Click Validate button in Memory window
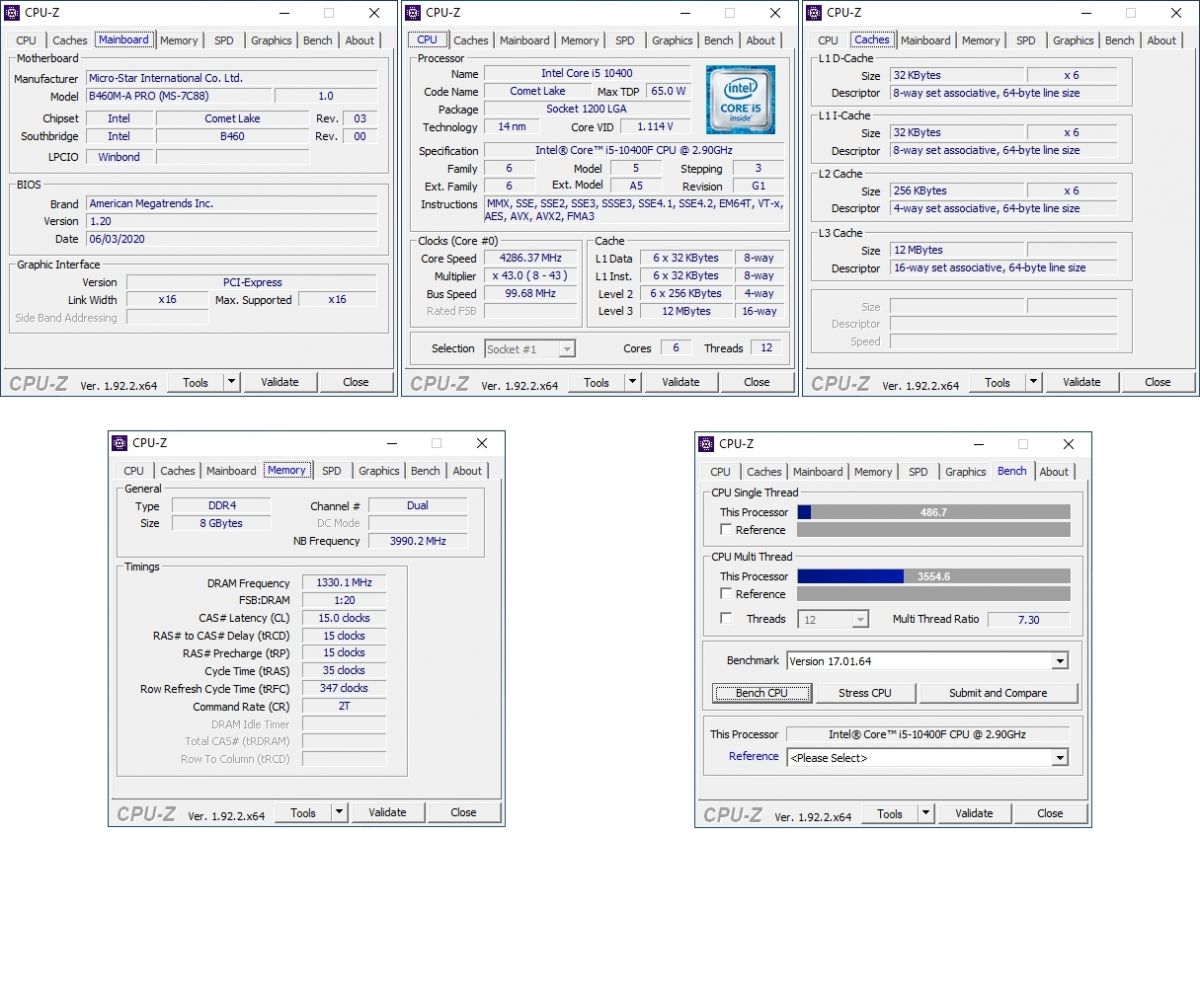 pos(387,812)
